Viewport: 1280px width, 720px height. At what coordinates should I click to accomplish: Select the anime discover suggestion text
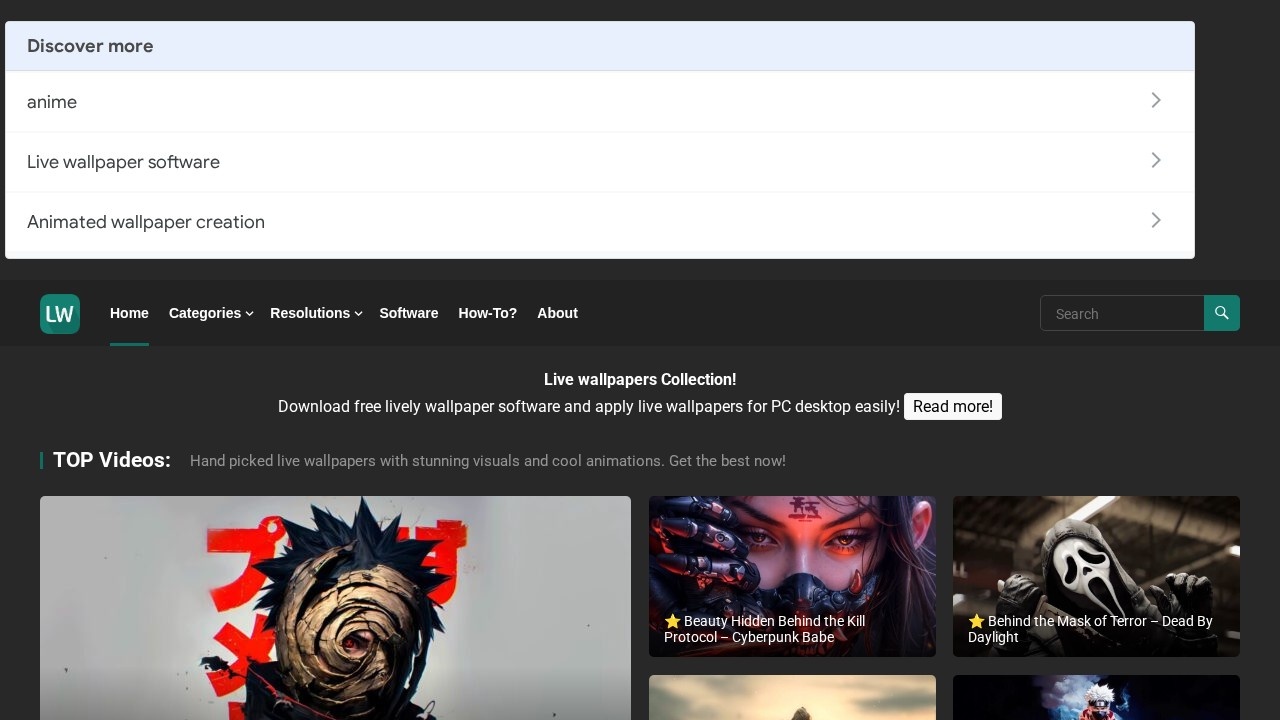click(52, 102)
